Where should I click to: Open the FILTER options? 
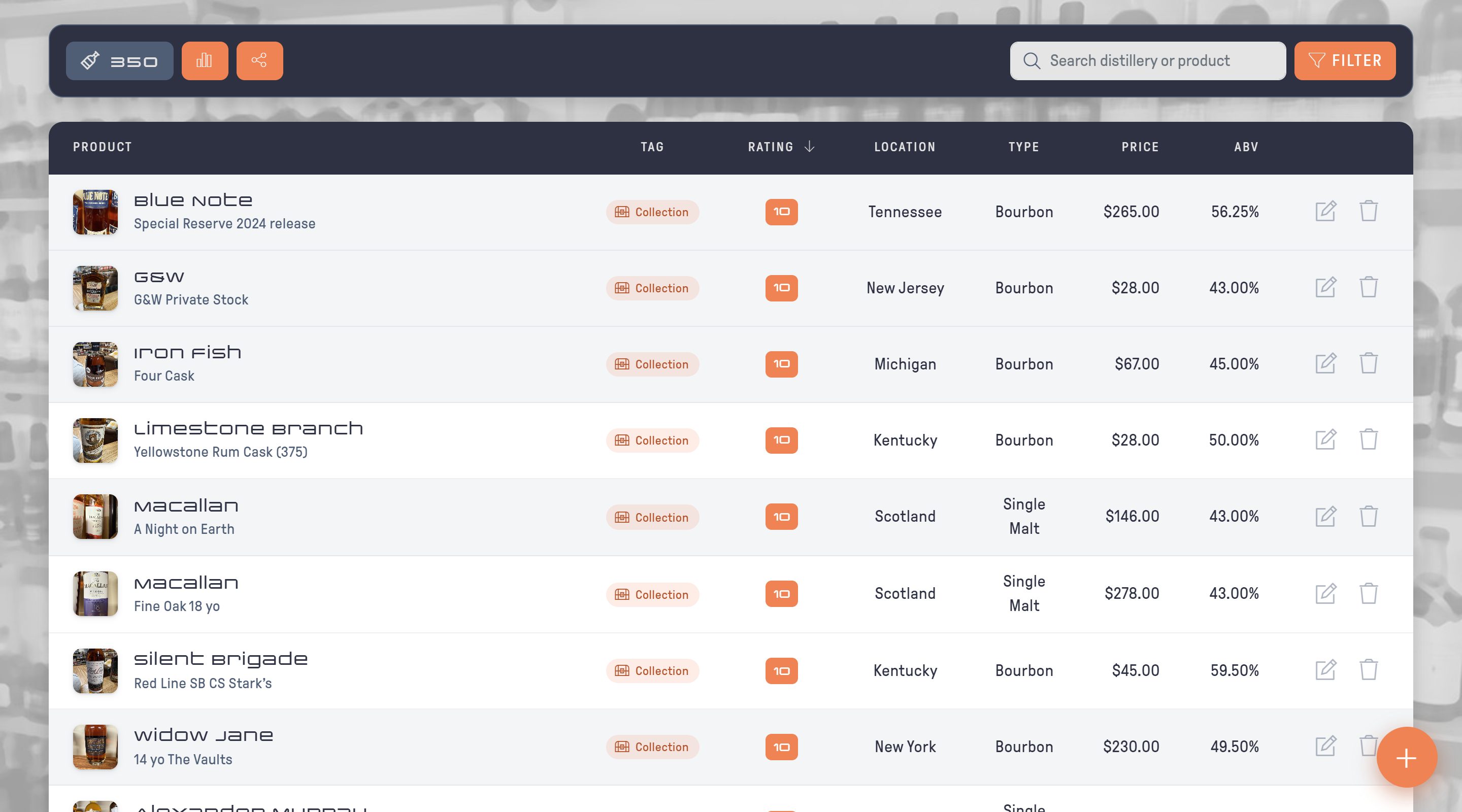tap(1345, 61)
